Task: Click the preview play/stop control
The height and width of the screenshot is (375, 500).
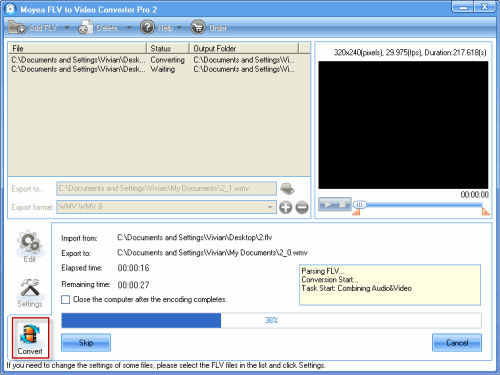Action: click(x=335, y=204)
